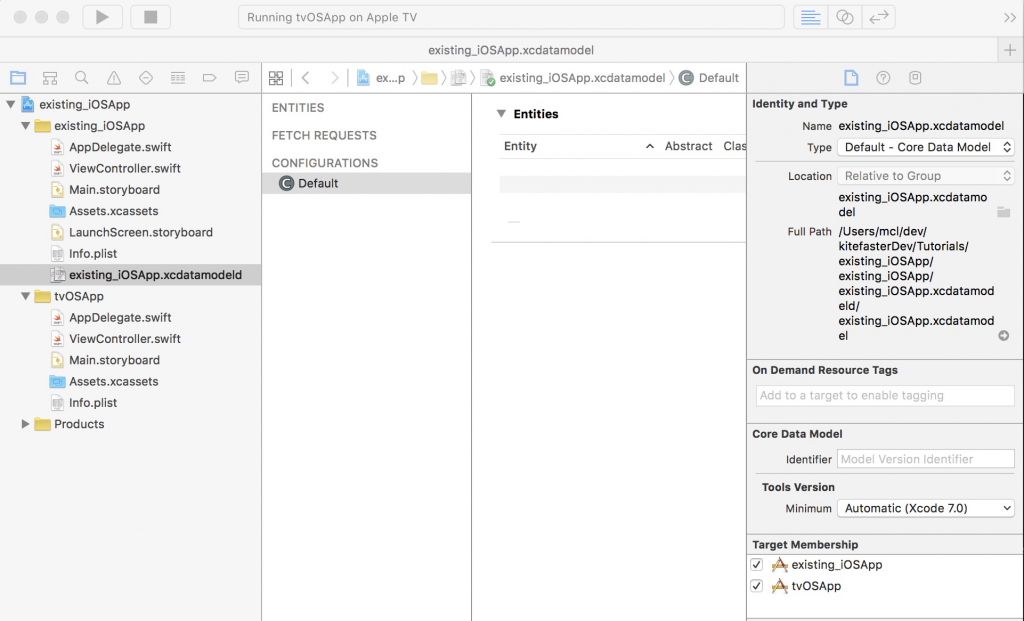Open the Symbol navigator
The height and width of the screenshot is (621, 1024).
(50, 78)
